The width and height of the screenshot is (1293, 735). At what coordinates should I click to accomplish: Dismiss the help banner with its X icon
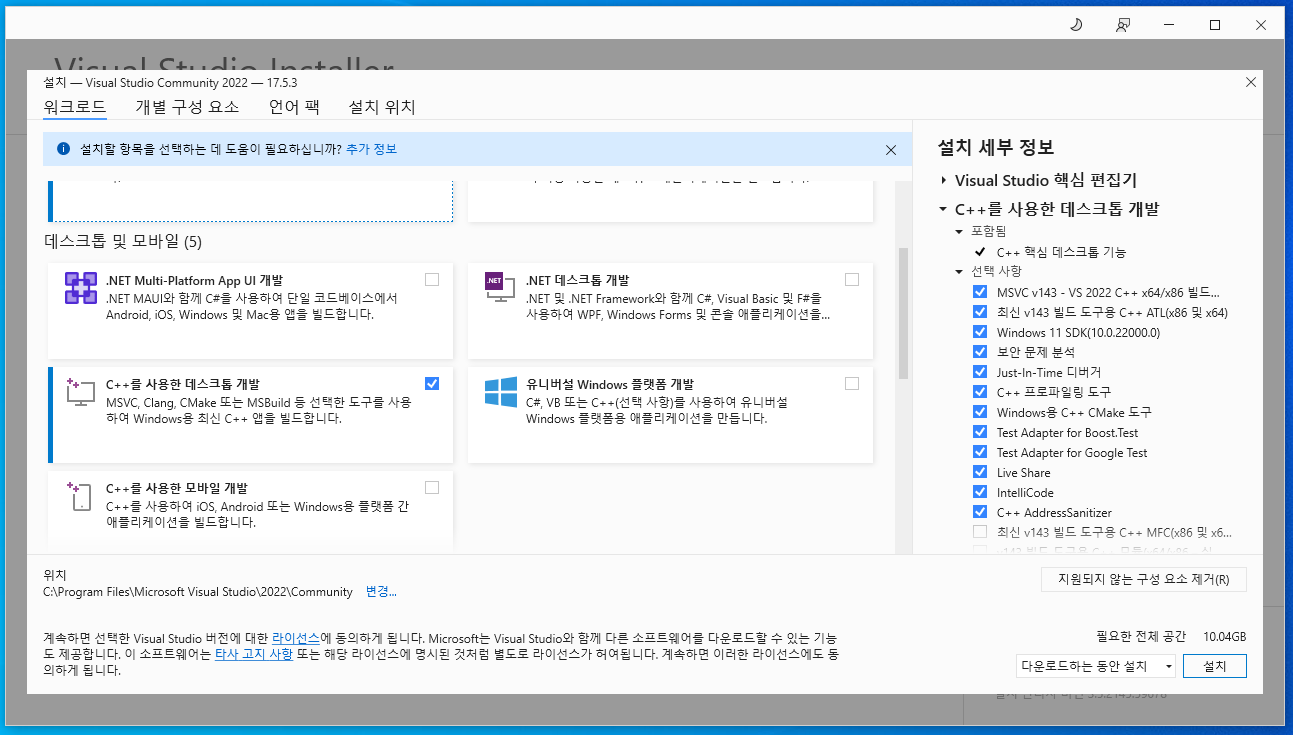(x=891, y=150)
